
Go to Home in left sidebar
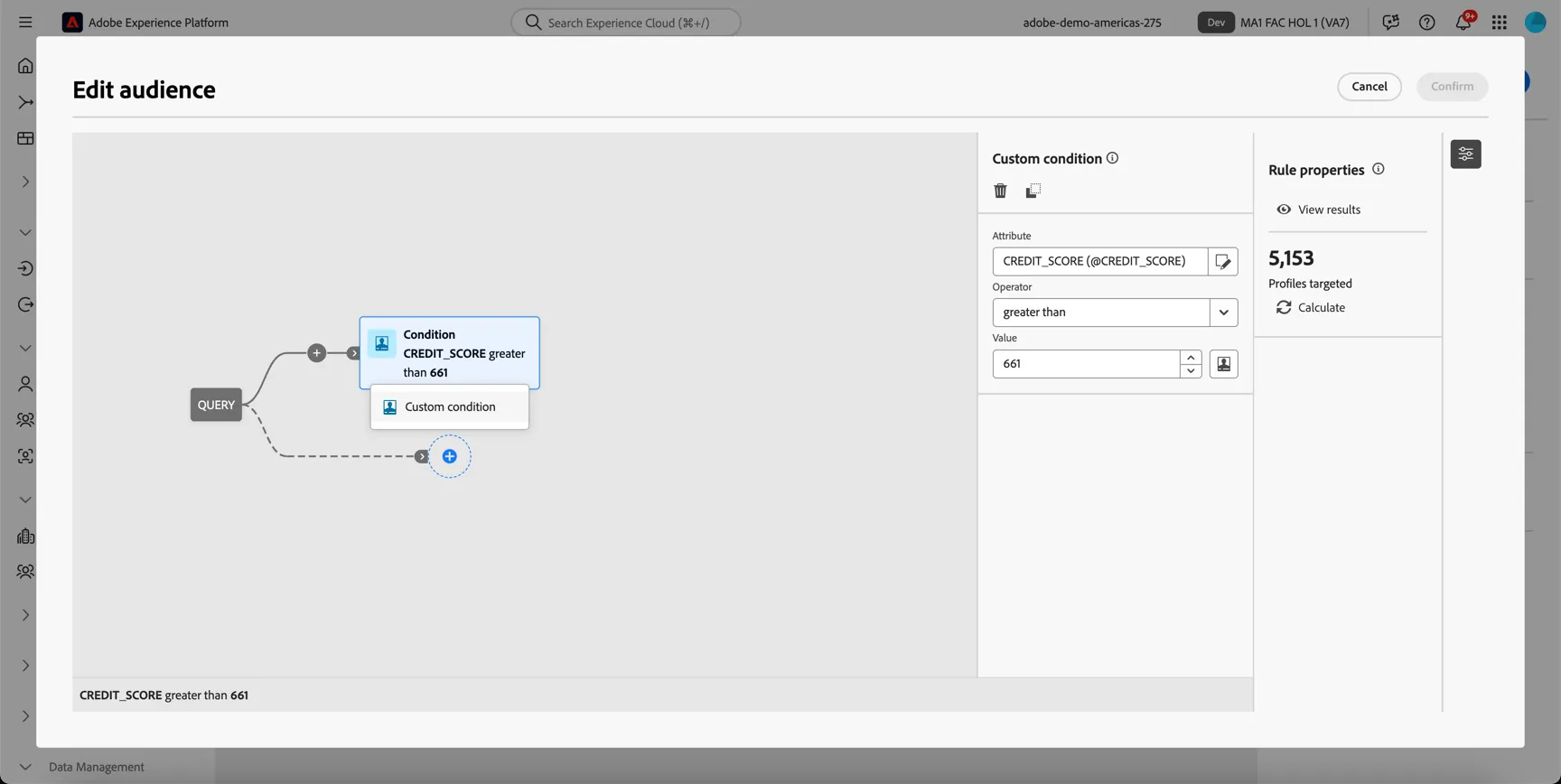[x=25, y=66]
